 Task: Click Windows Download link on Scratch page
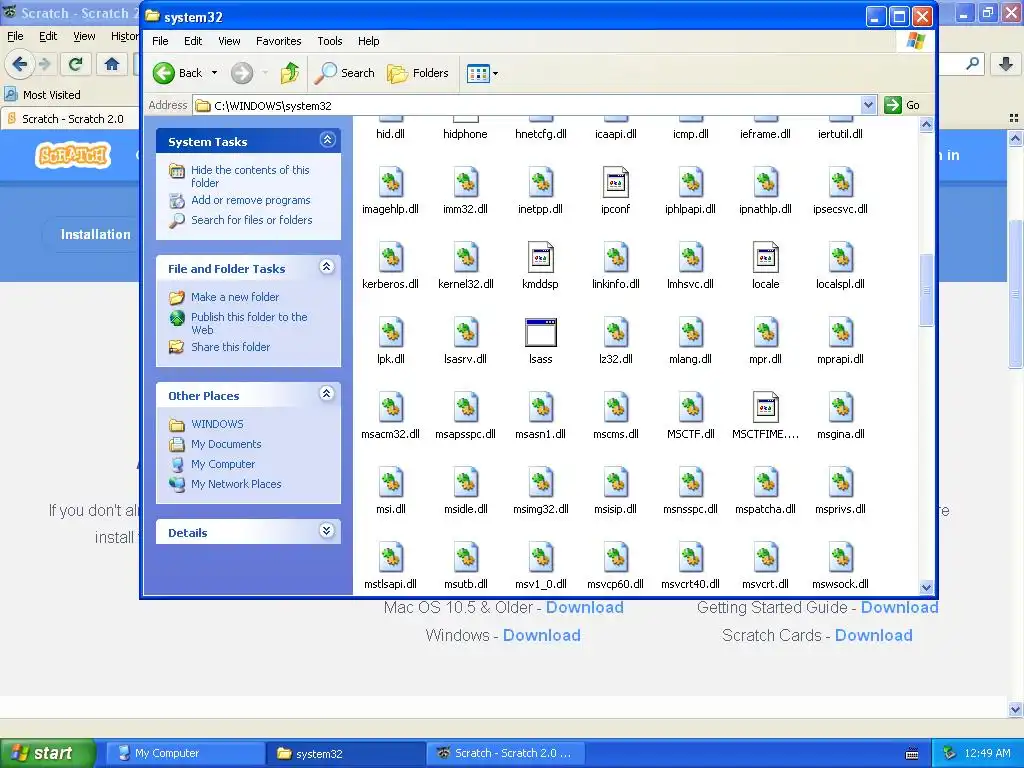point(541,635)
